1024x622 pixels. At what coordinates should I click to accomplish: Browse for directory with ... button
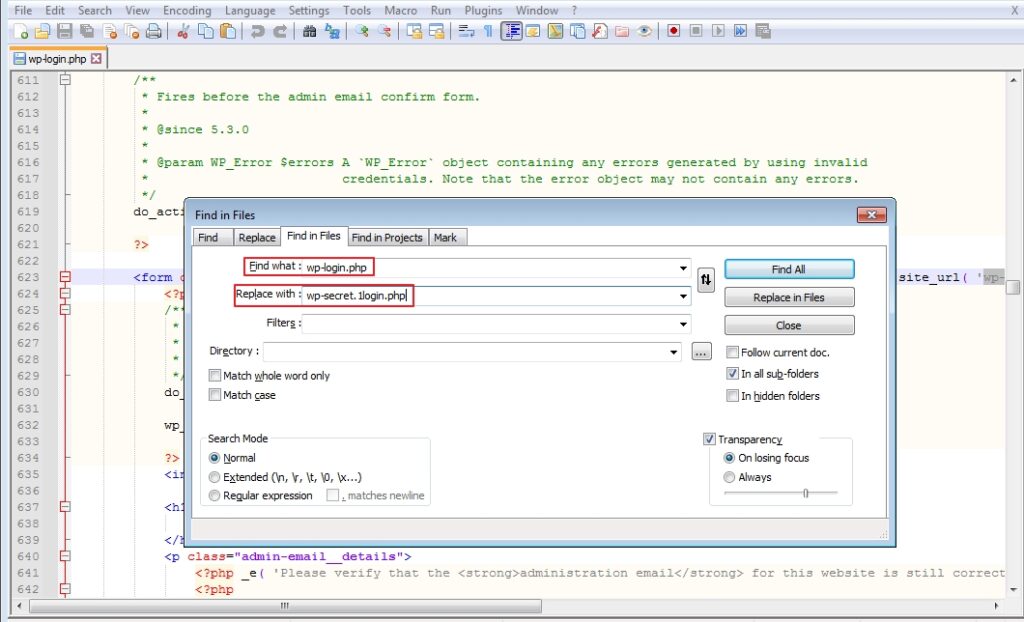(701, 352)
